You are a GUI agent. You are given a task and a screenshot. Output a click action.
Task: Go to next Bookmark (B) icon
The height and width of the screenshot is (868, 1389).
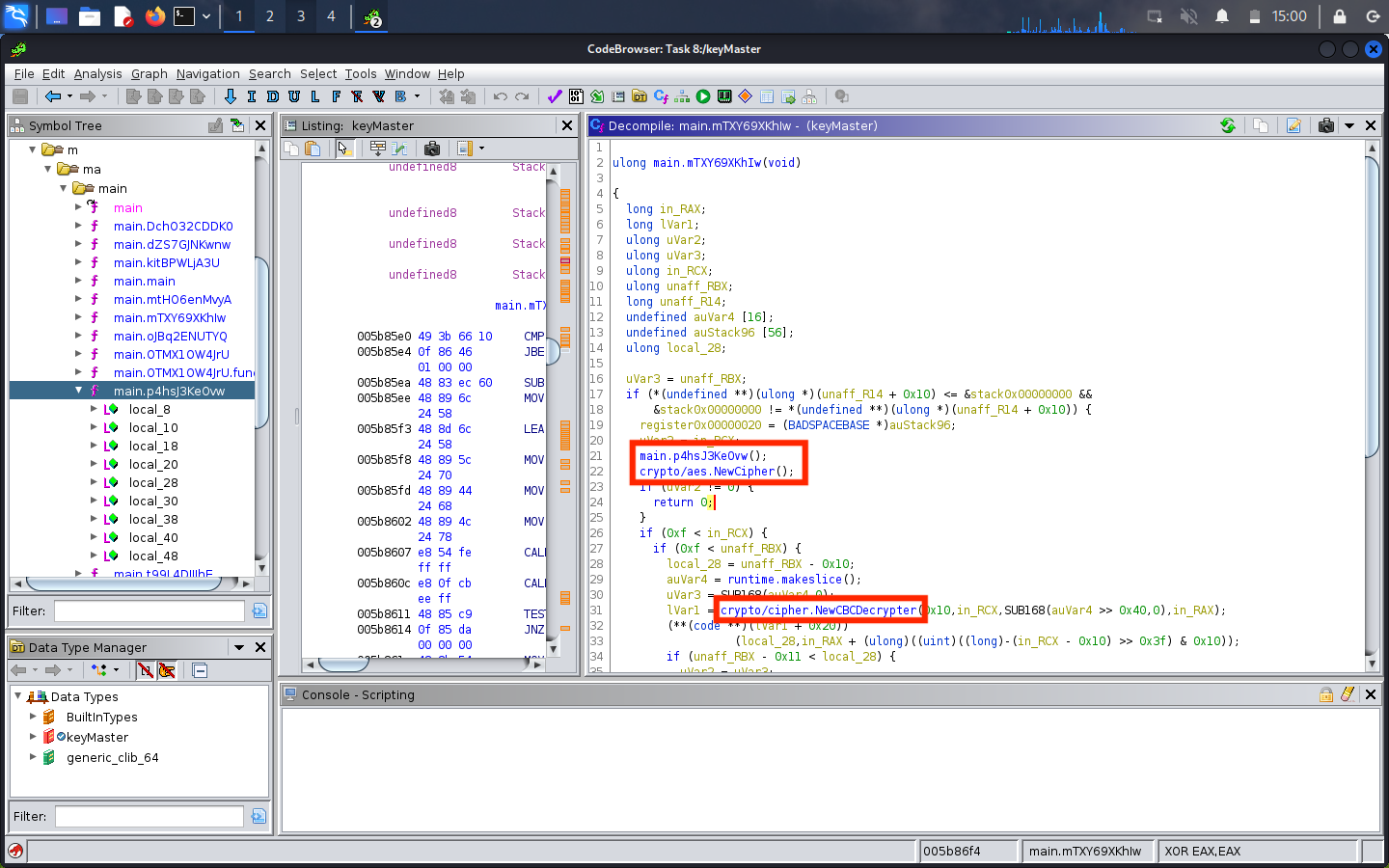tap(400, 96)
